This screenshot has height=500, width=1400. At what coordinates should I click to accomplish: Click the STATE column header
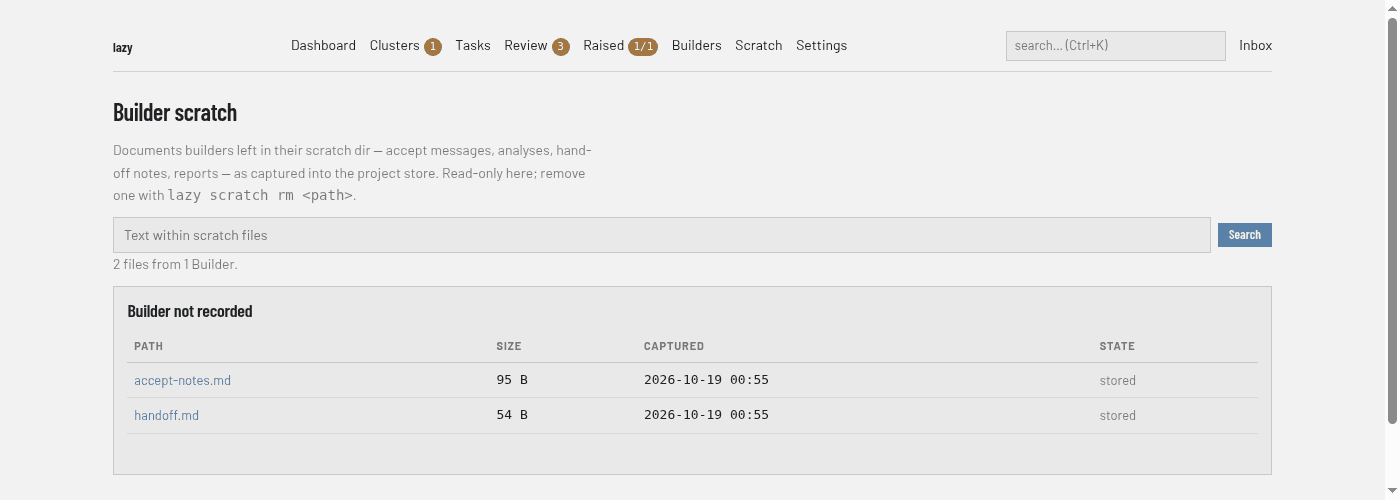[x=1117, y=346]
